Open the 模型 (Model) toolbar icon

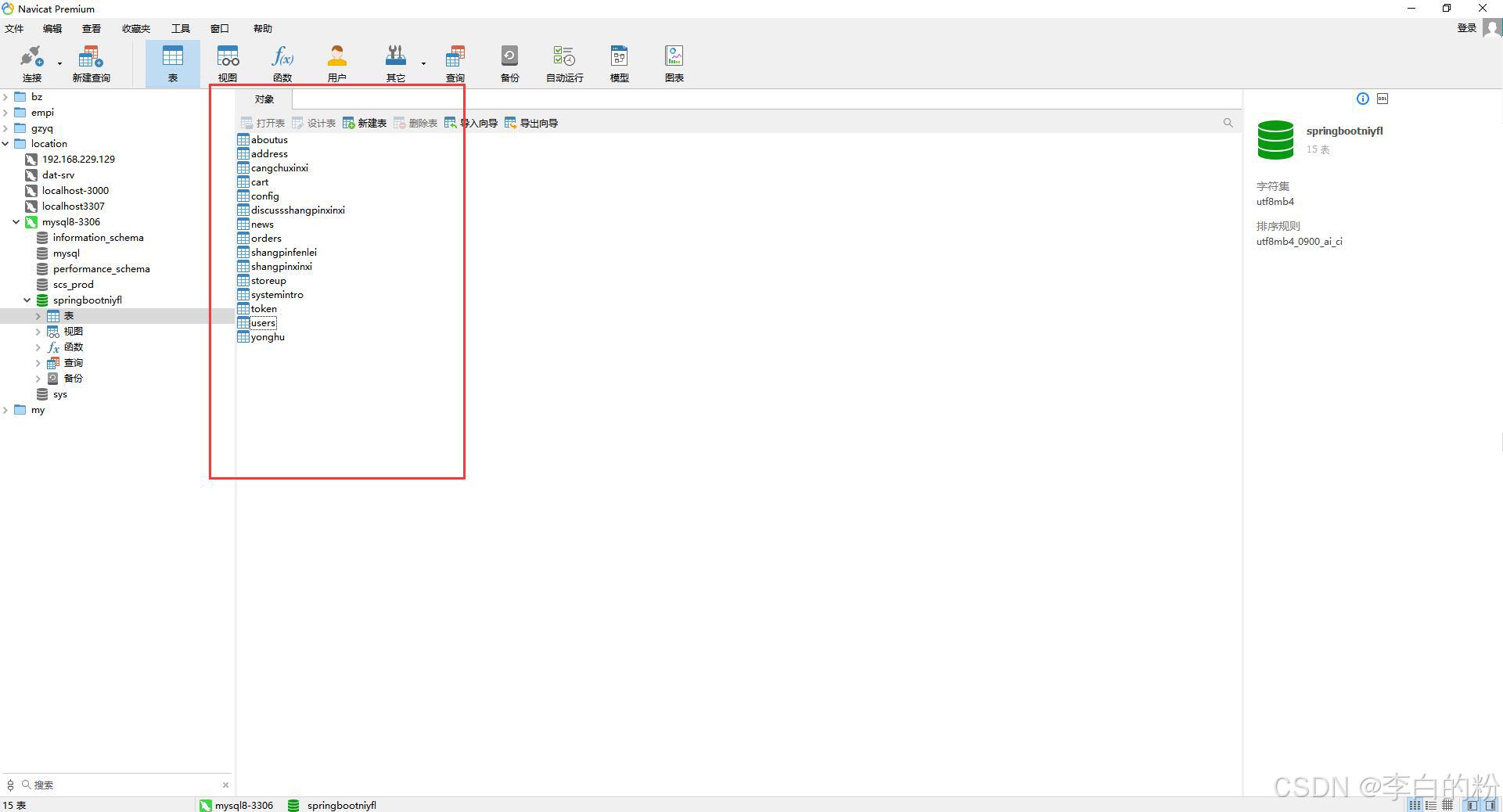pyautogui.click(x=620, y=64)
